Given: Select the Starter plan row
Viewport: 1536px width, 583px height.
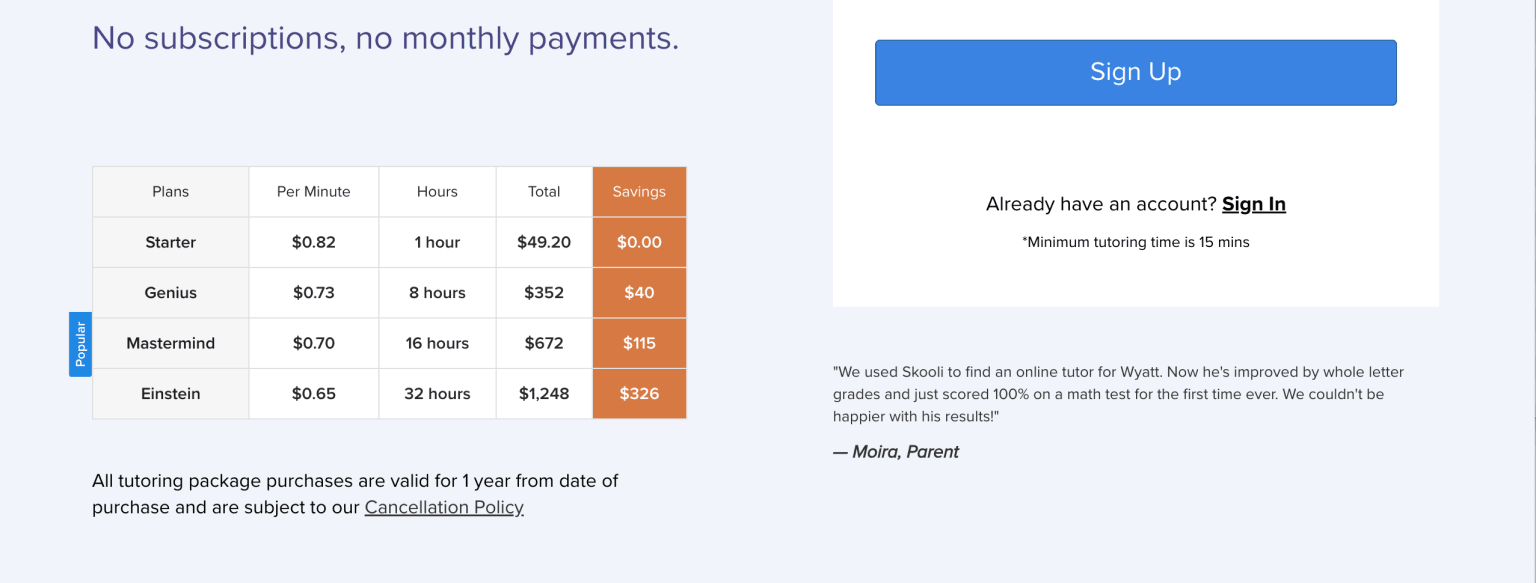Looking at the screenshot, I should pyautogui.click(x=170, y=242).
